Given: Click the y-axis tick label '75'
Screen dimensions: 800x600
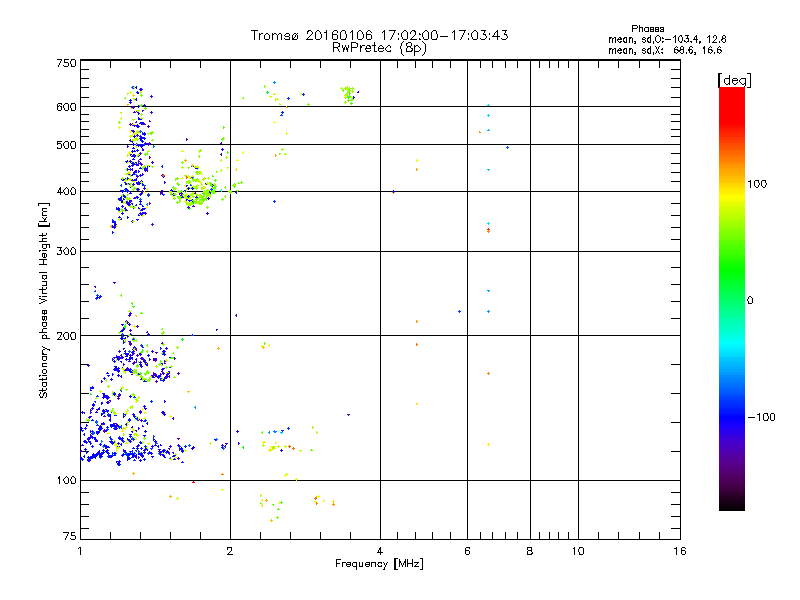Looking at the screenshot, I should pos(70,536).
